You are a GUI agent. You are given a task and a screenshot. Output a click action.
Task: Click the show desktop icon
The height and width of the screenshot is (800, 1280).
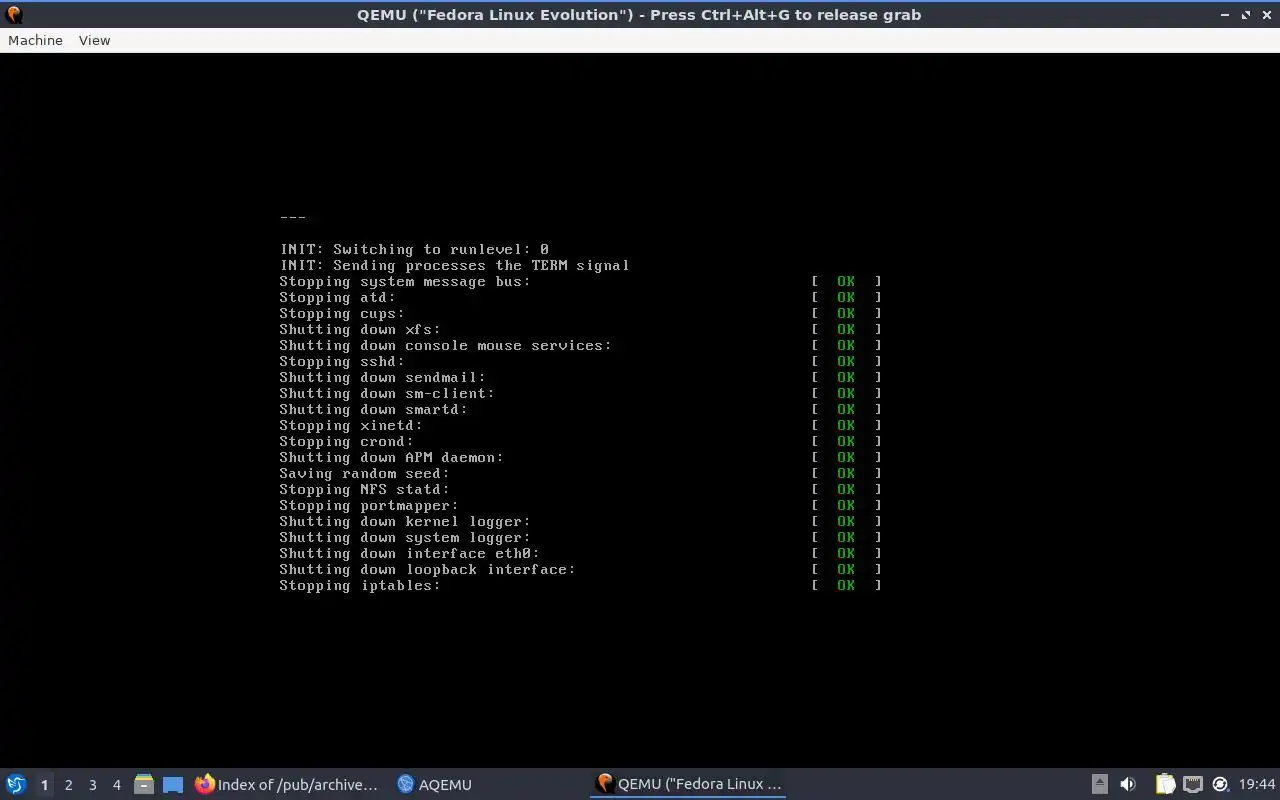pyautogui.click(x=173, y=785)
